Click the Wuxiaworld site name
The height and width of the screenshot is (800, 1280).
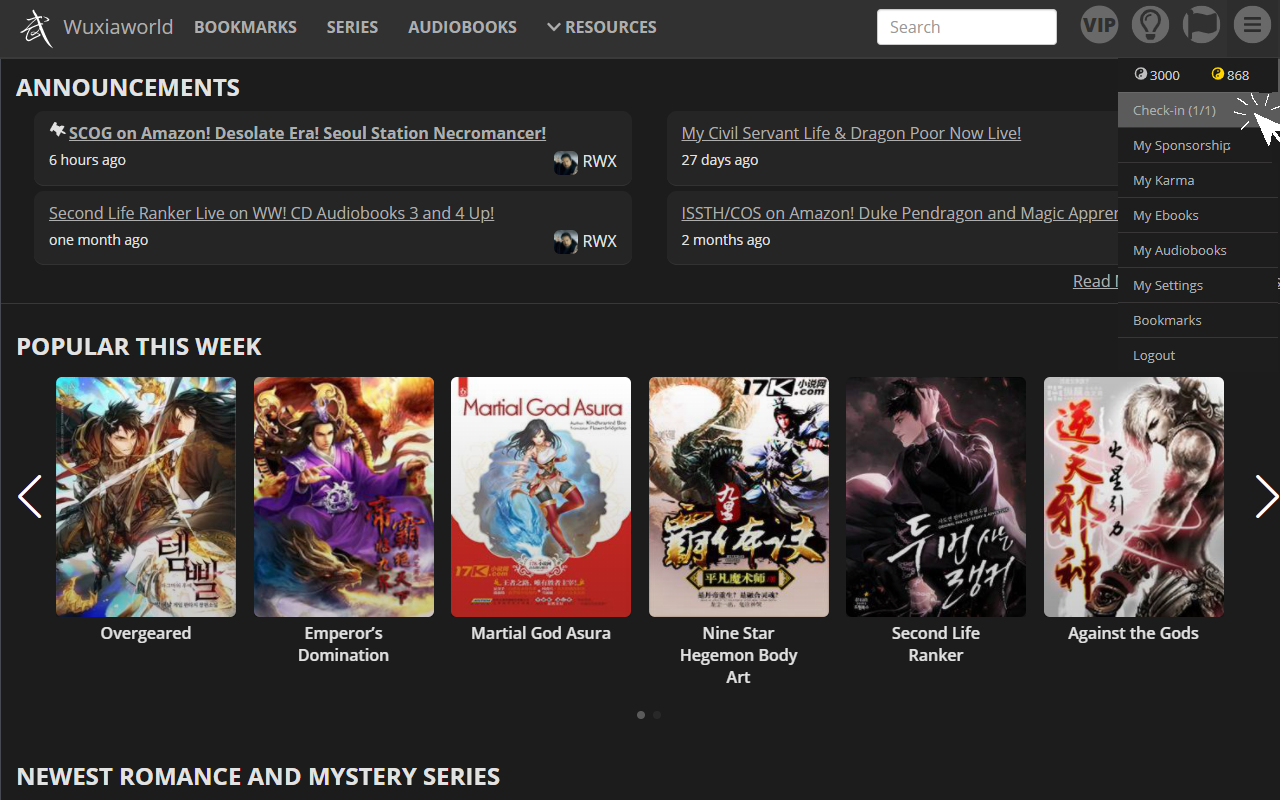coord(118,27)
